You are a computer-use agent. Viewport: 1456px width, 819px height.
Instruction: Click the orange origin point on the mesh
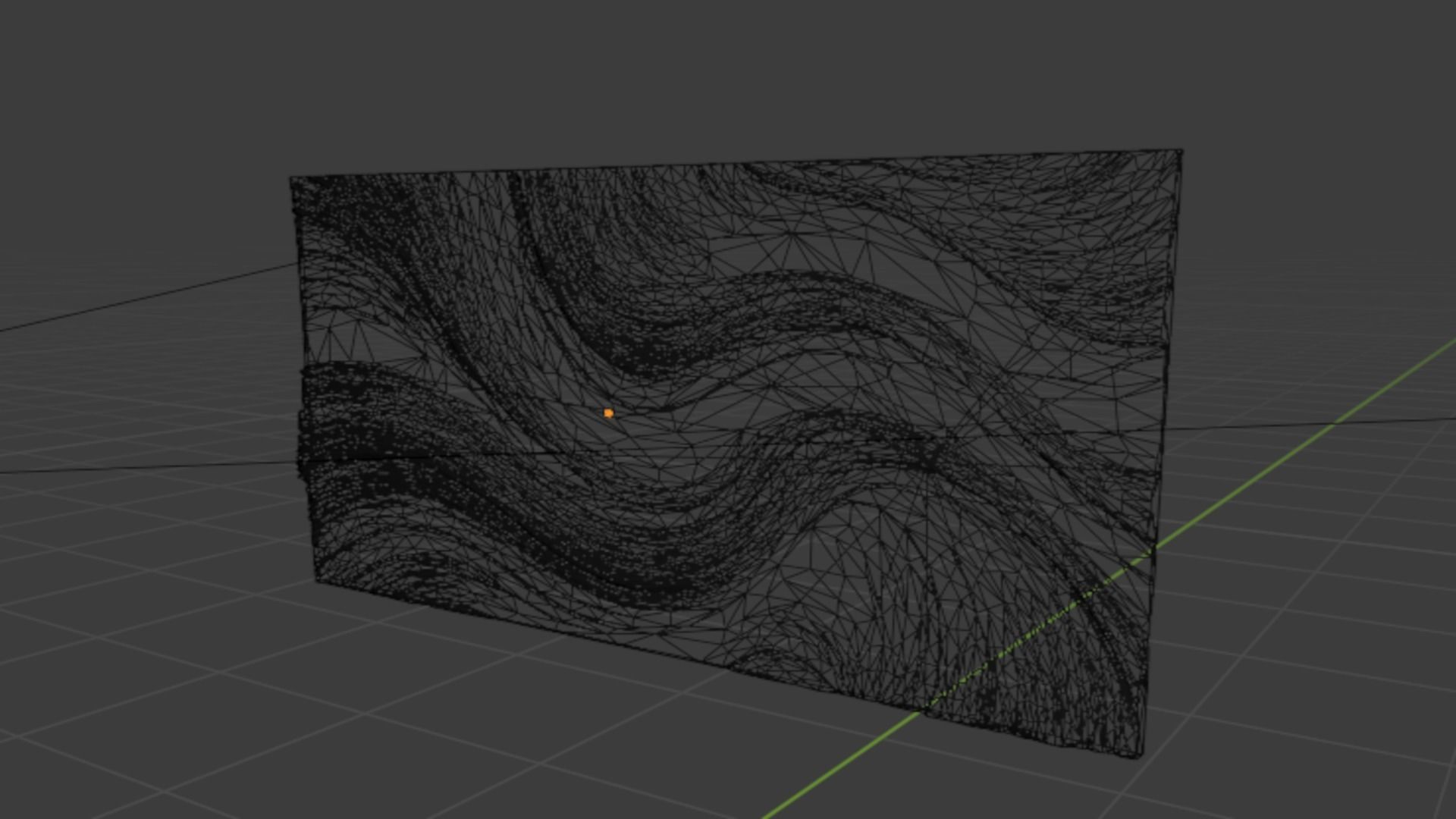click(608, 413)
